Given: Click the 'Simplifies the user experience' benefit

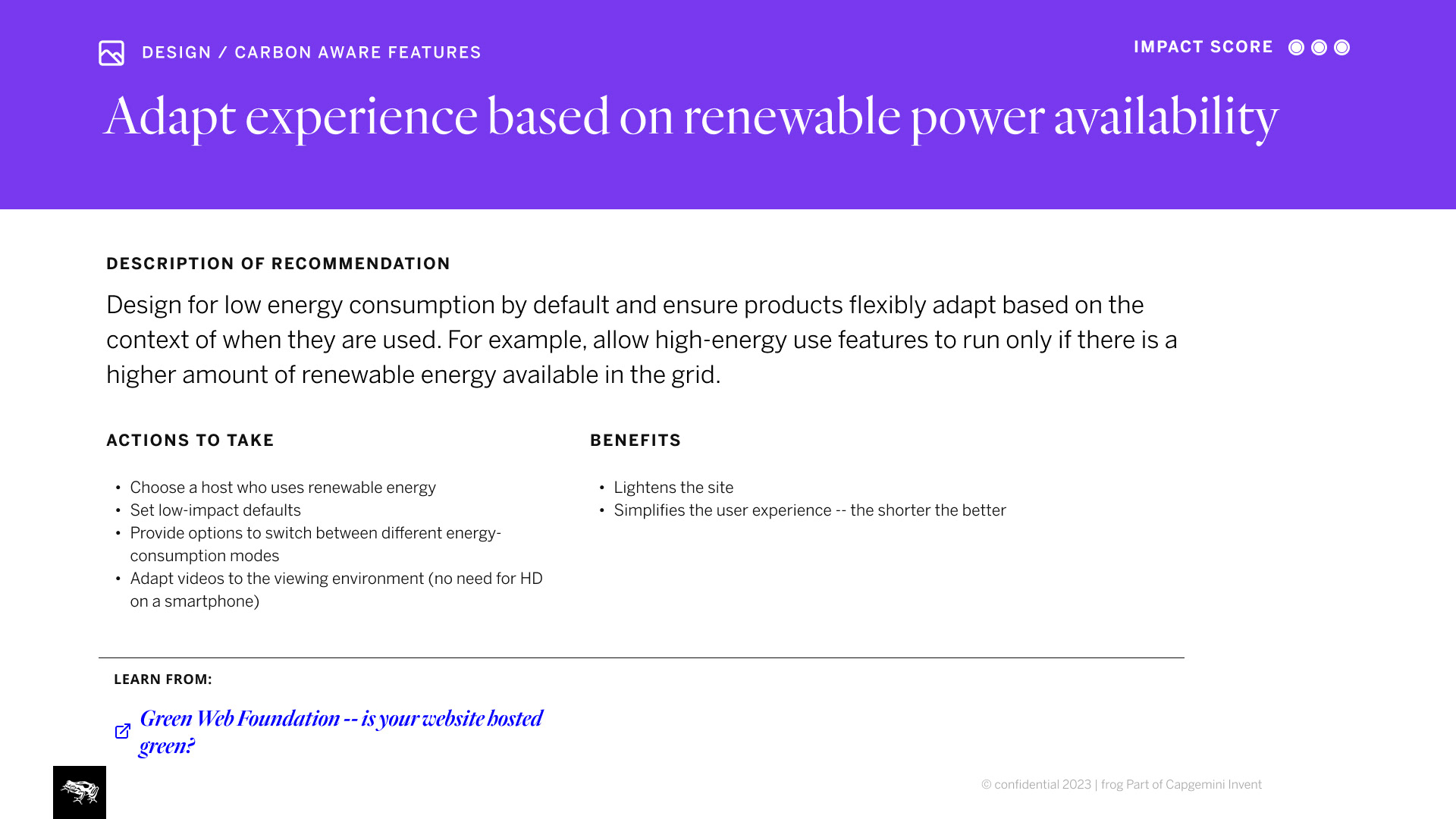Looking at the screenshot, I should pos(810,510).
